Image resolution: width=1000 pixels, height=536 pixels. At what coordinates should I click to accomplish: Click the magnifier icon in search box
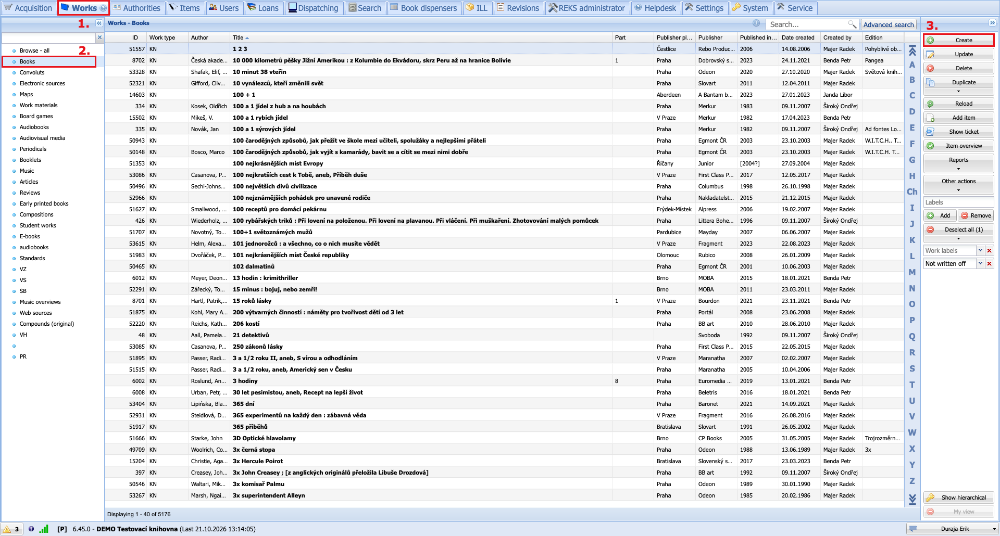(851, 24)
